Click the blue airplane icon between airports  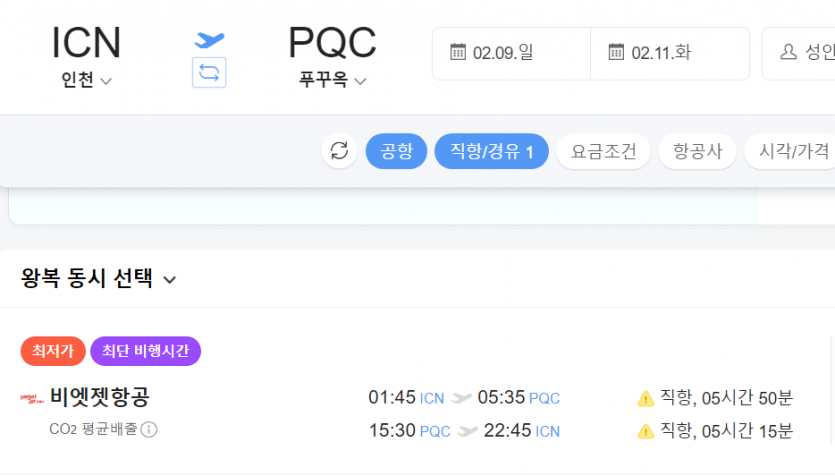209,40
